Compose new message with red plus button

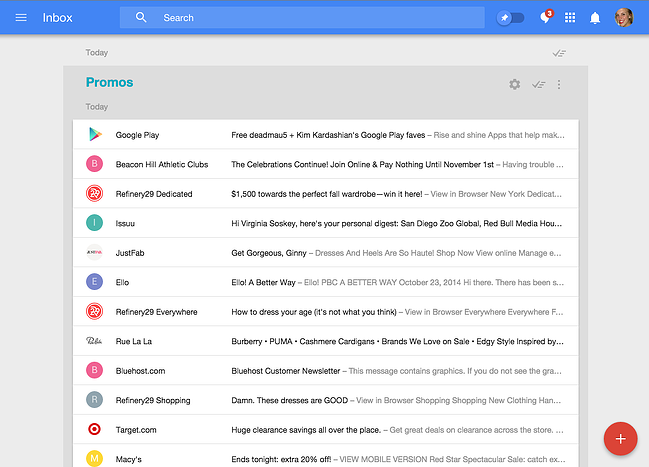(x=620, y=438)
